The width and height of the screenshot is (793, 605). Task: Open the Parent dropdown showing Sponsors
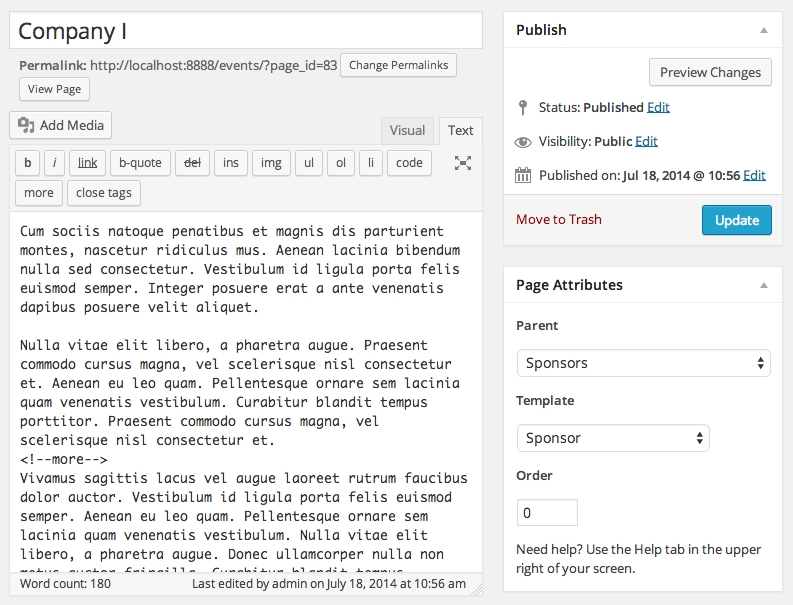(x=643, y=363)
